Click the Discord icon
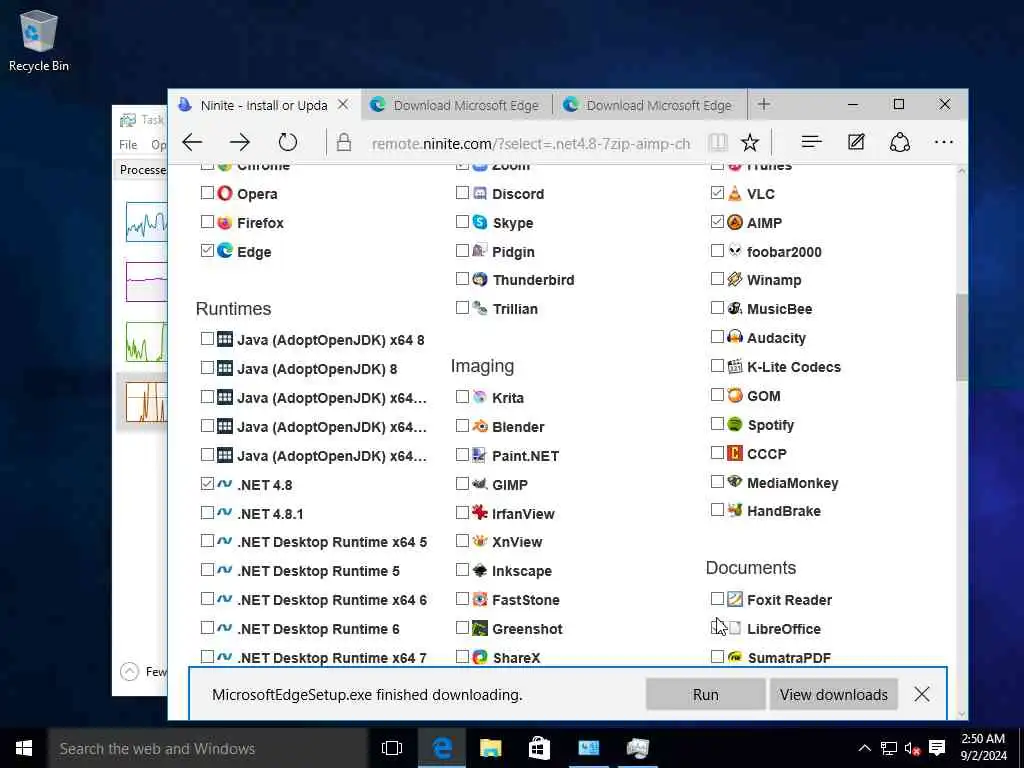1024x768 pixels. click(480, 193)
